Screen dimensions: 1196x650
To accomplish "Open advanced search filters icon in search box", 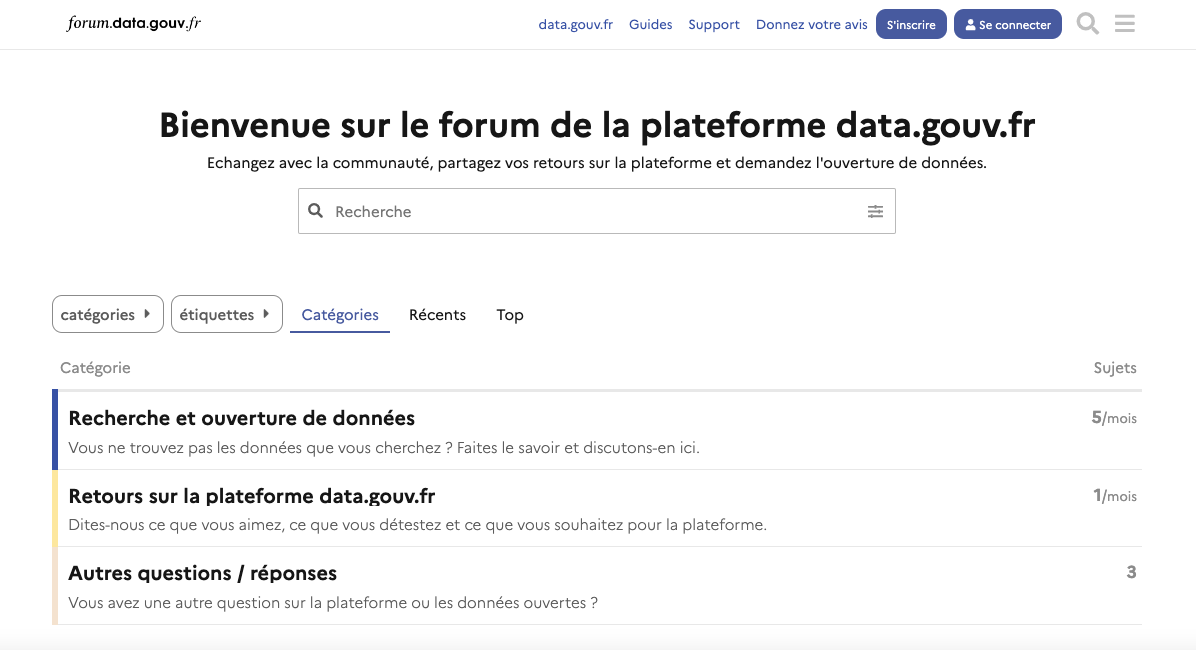I will tap(875, 211).
